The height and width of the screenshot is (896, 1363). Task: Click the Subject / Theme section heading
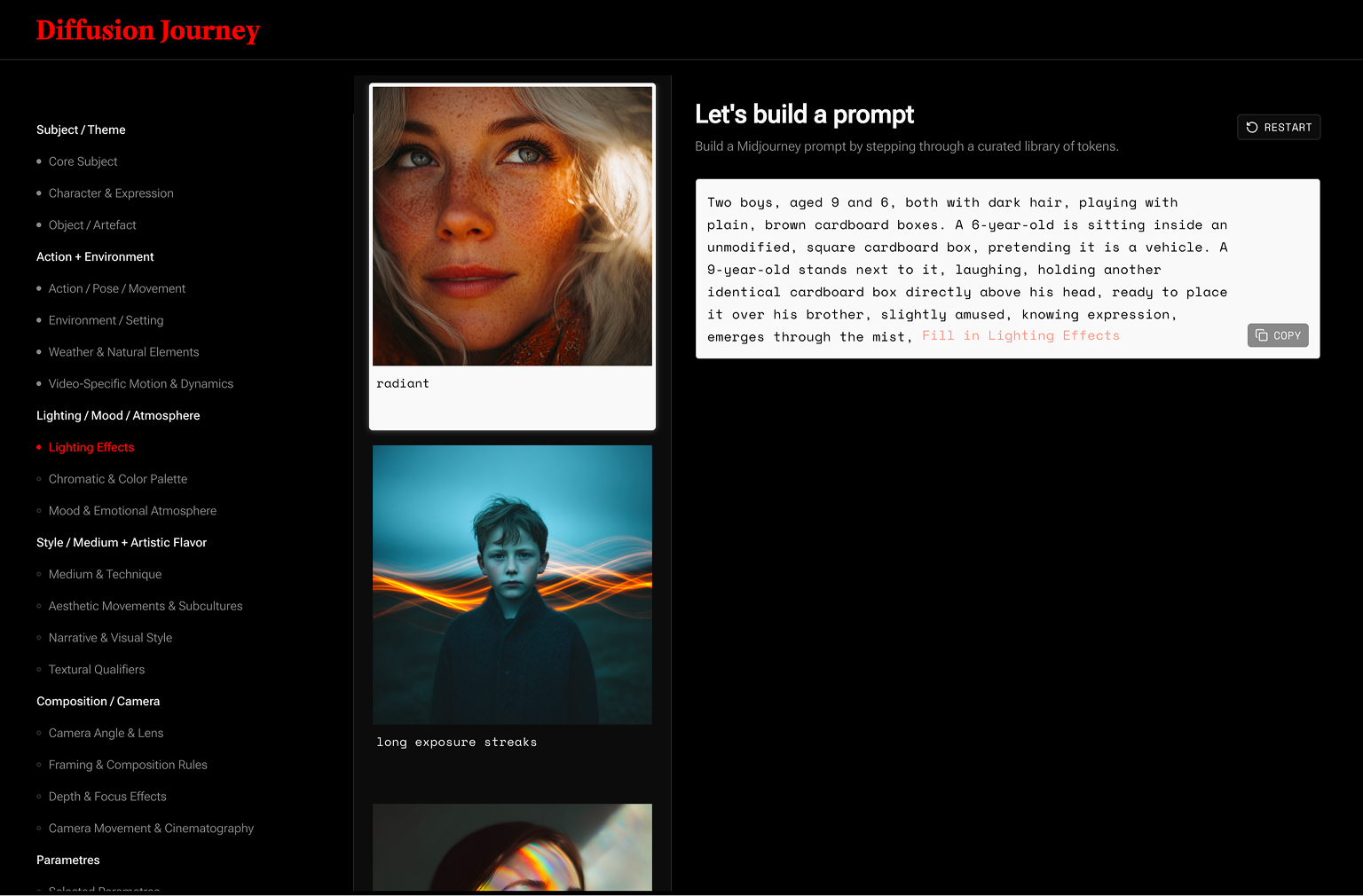coord(81,130)
